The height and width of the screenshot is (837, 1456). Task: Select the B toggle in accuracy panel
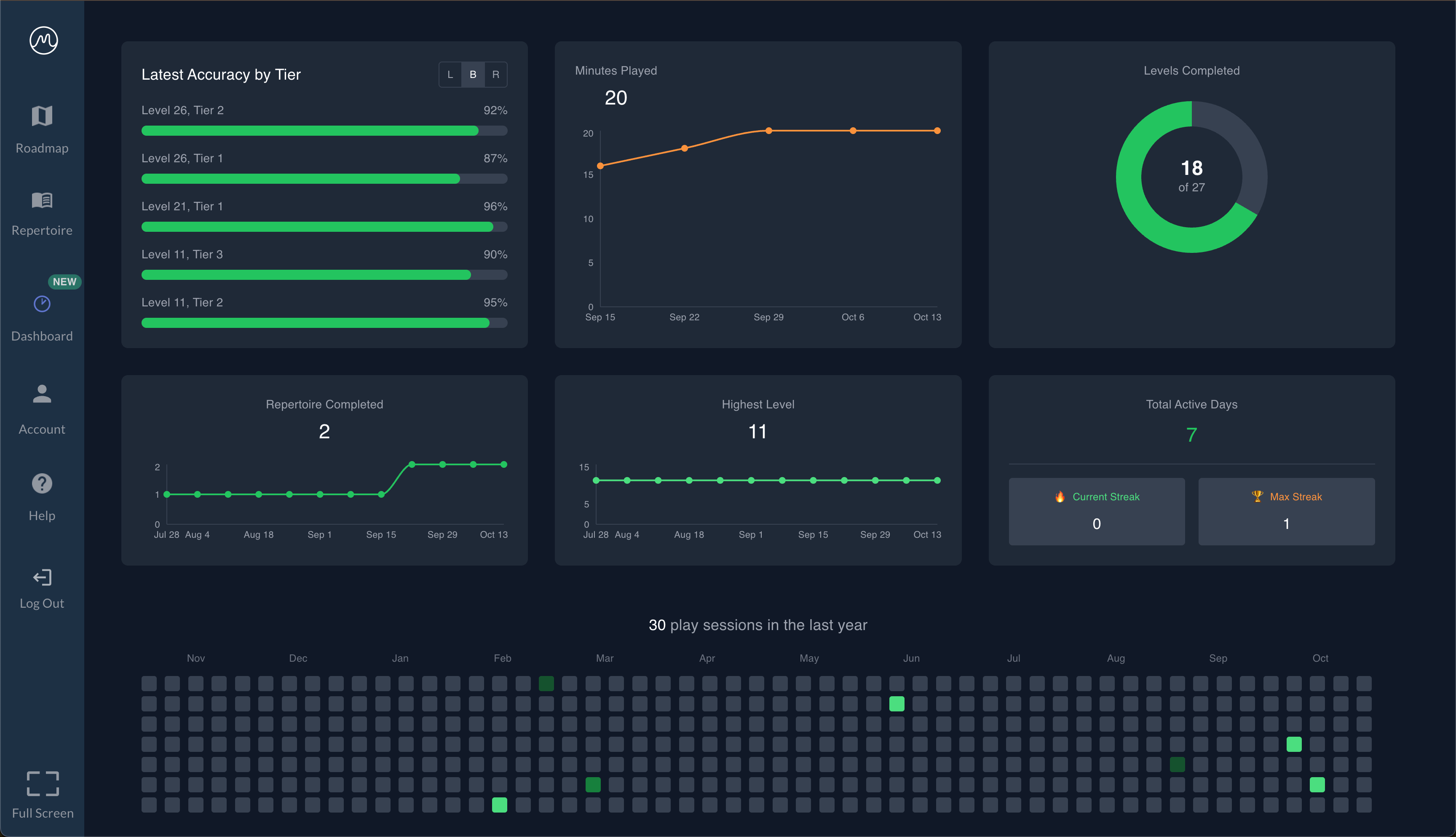tap(473, 75)
